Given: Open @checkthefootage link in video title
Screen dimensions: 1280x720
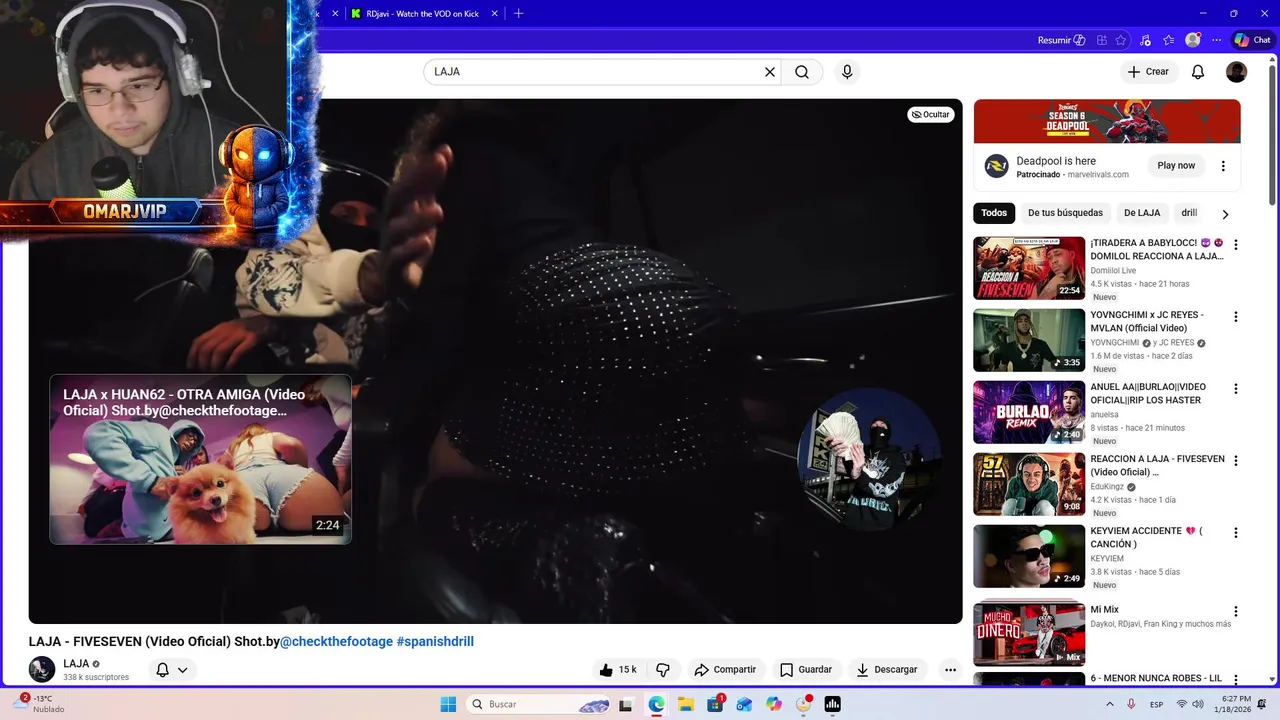Looking at the screenshot, I should tap(336, 642).
